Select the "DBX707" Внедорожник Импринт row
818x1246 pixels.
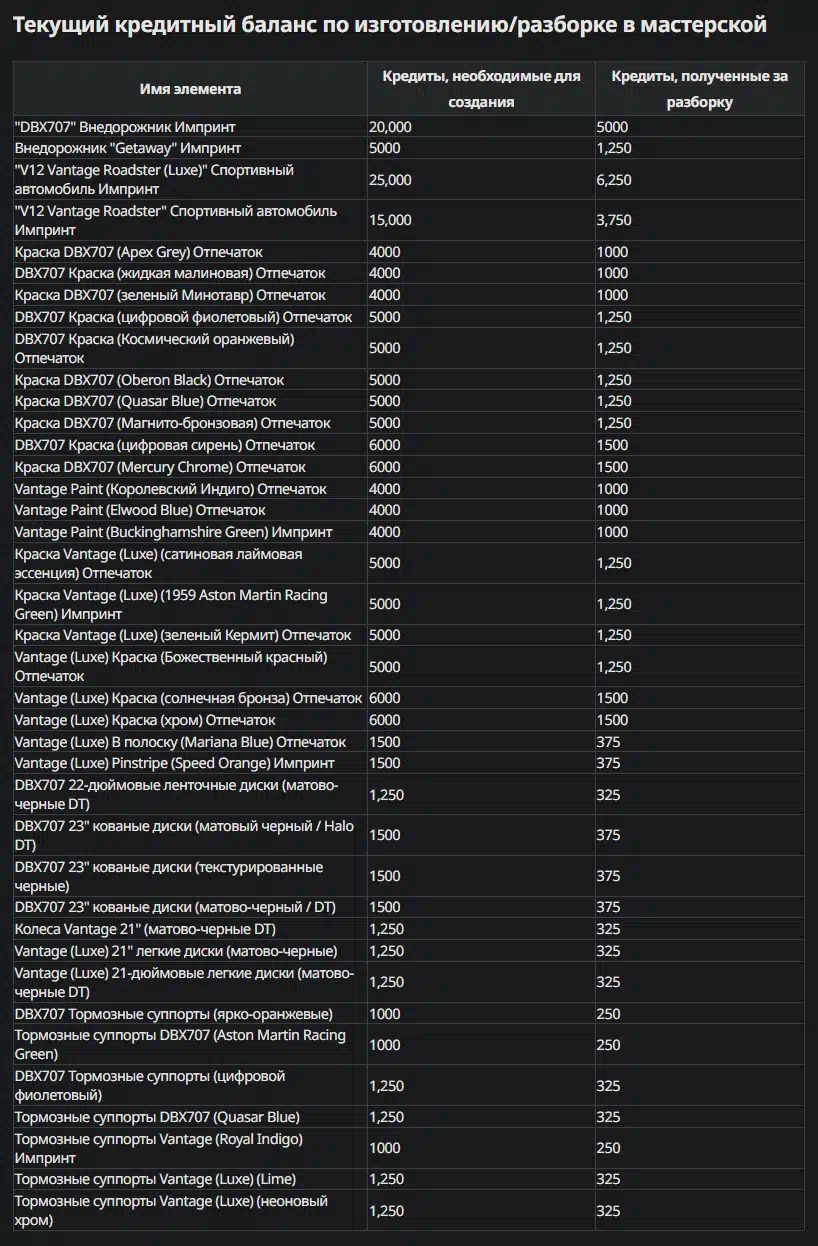[x=409, y=127]
